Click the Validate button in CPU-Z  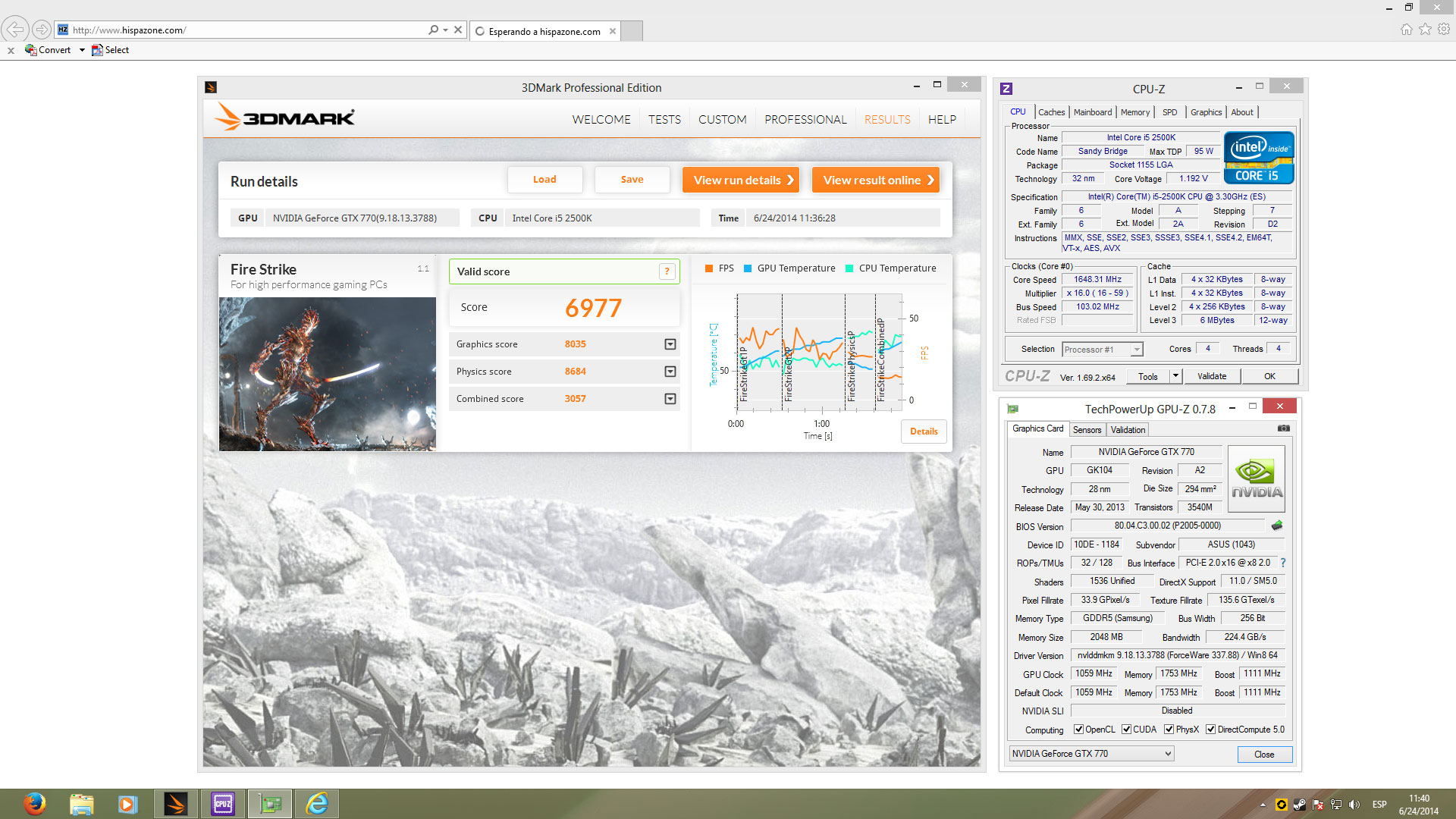1212,376
